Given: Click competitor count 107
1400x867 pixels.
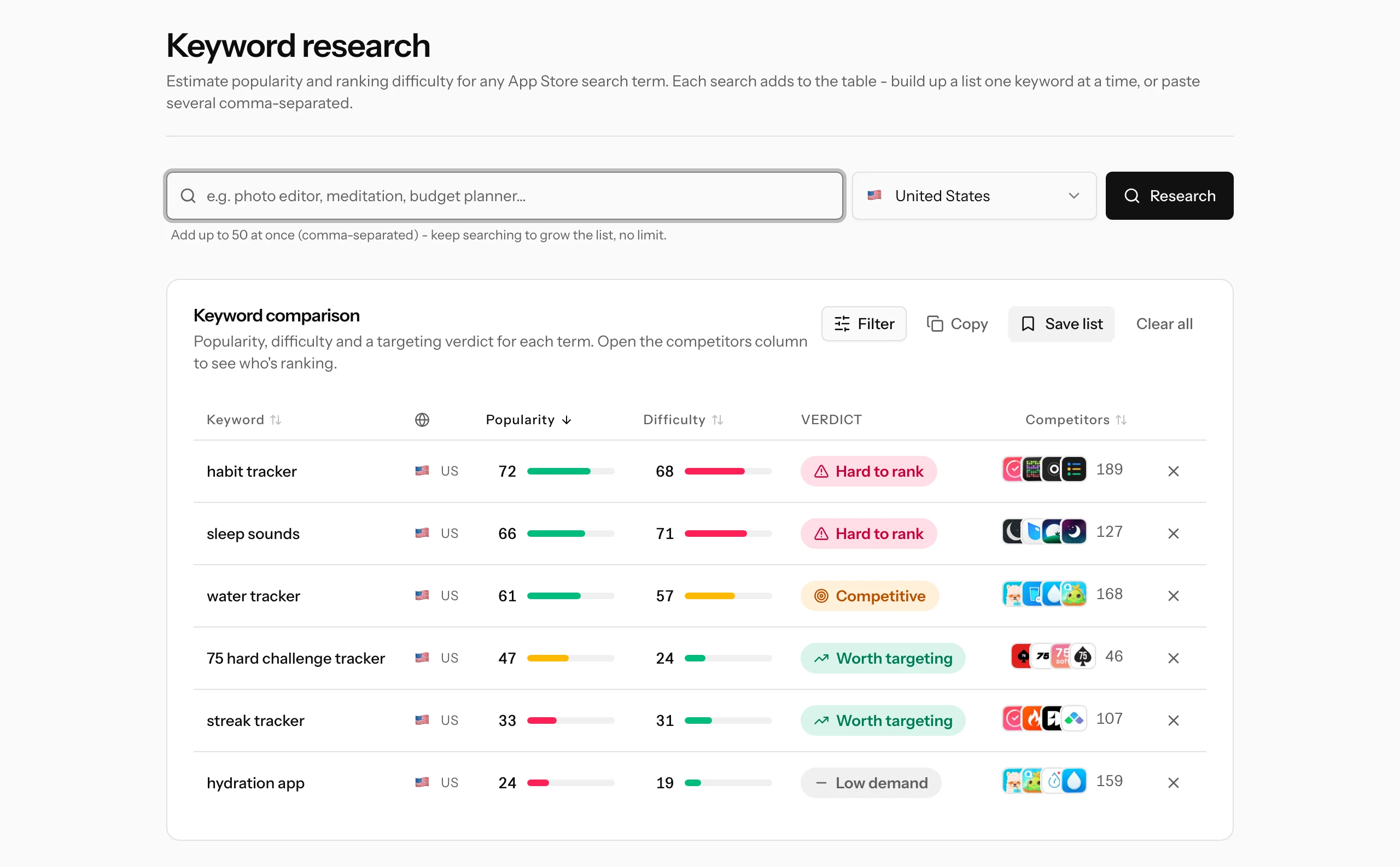Looking at the screenshot, I should pyautogui.click(x=1109, y=718).
